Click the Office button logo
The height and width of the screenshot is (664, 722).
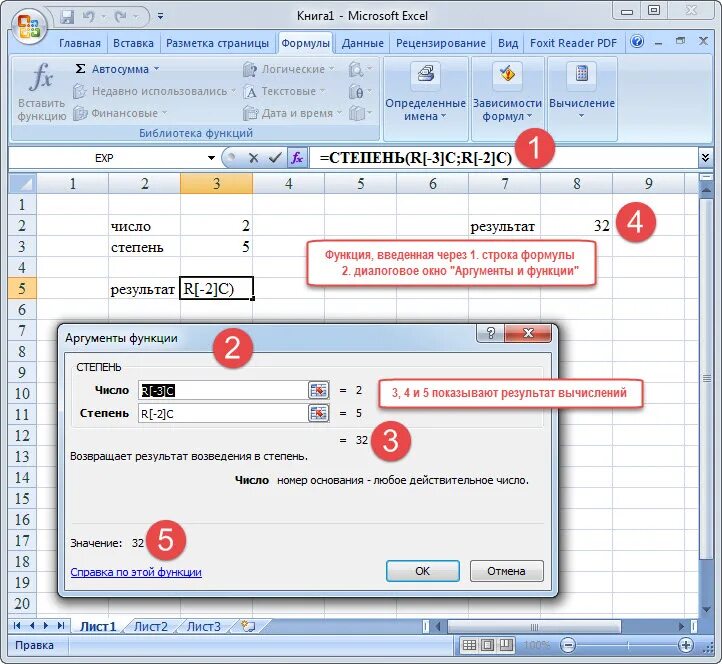[x=29, y=27]
